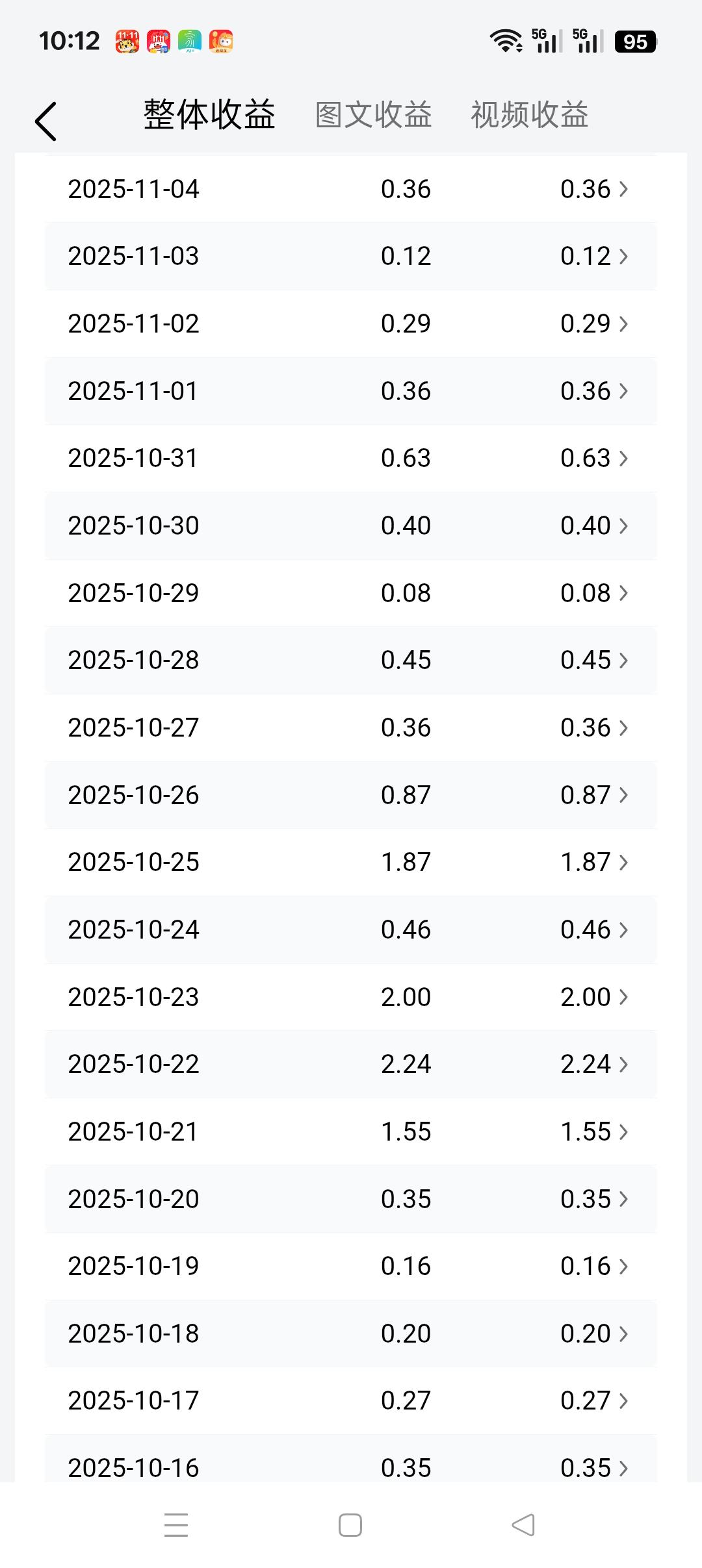Switch to the 视频收益 tab

point(529,116)
